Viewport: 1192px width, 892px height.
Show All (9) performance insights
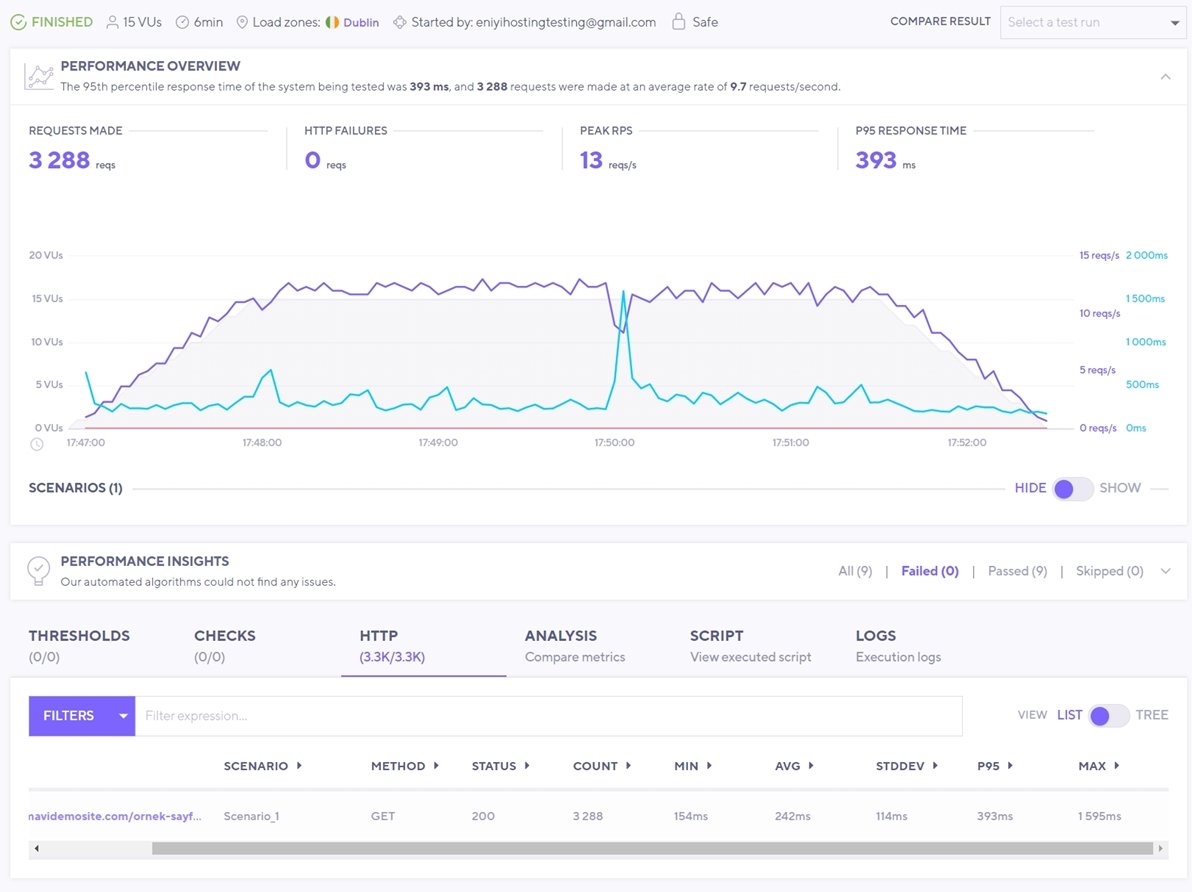pos(855,571)
